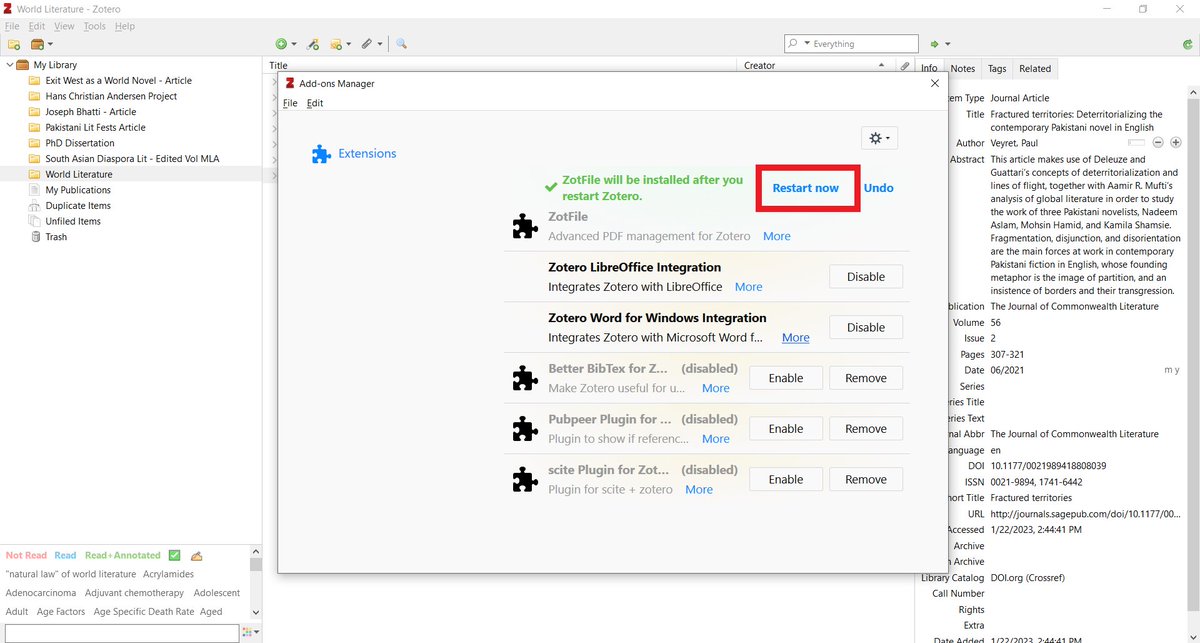Click the Undo link next to Restart now

point(878,187)
